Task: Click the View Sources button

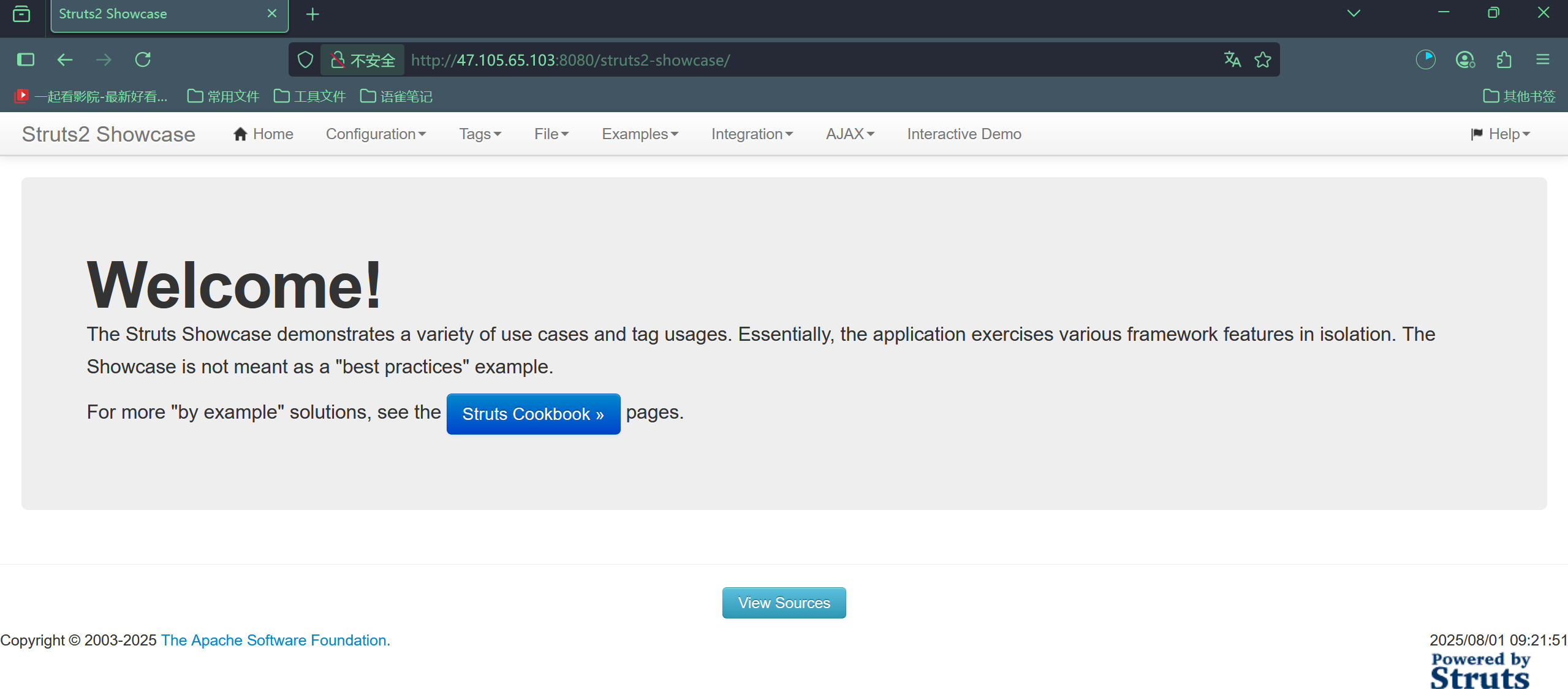Action: pyautogui.click(x=784, y=603)
